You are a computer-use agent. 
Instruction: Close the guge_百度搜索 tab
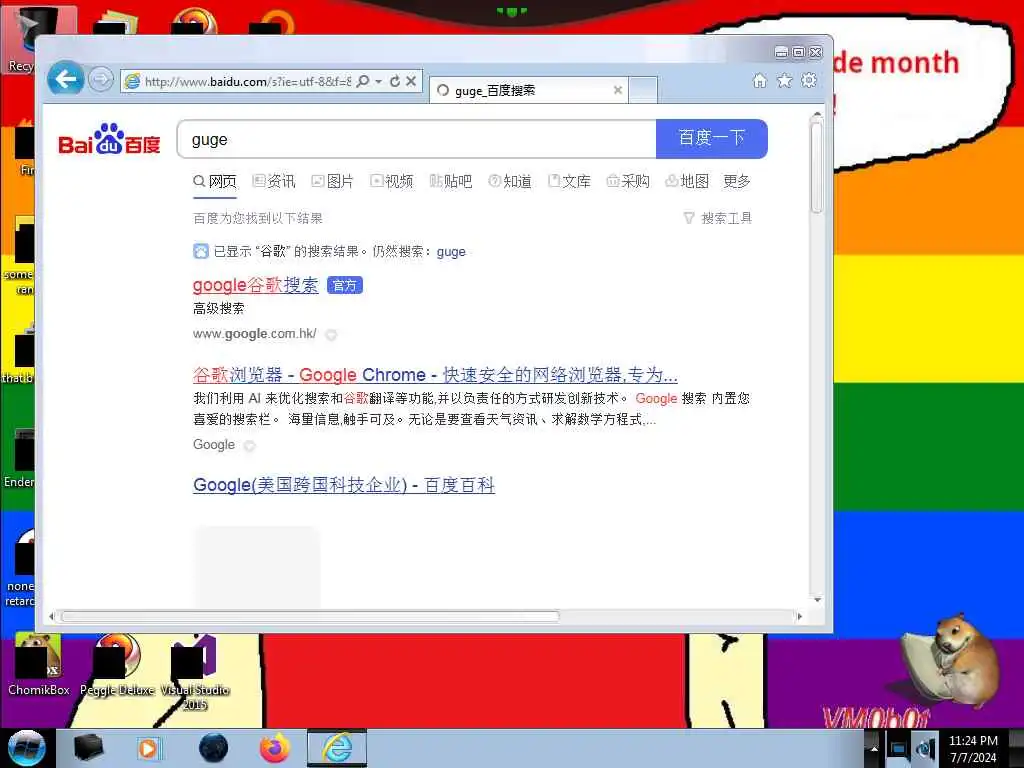click(x=618, y=90)
